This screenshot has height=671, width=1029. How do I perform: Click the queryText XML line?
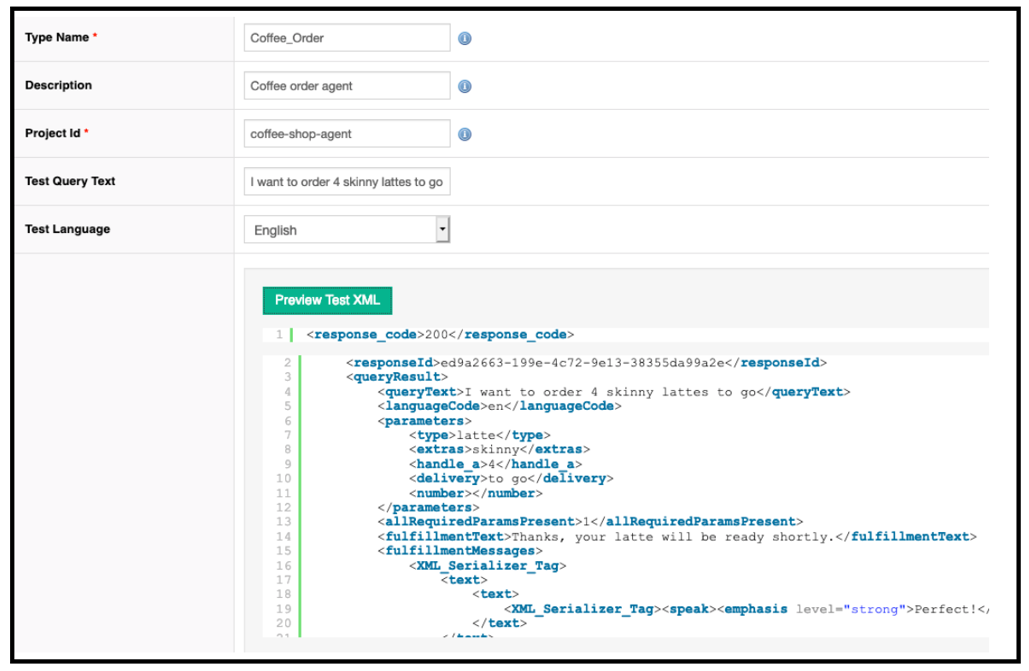click(x=614, y=392)
